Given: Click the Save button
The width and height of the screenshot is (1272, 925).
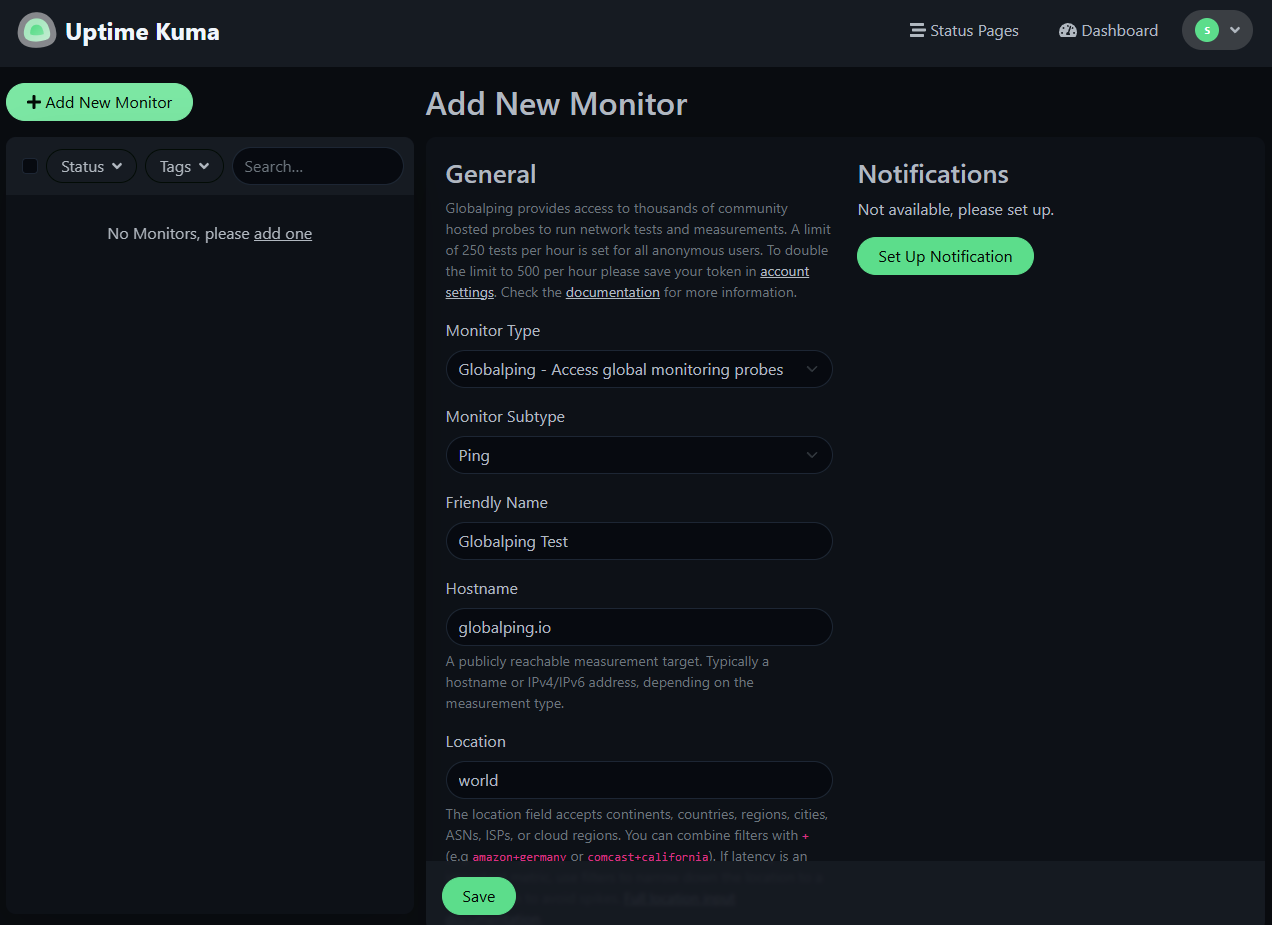Looking at the screenshot, I should click(x=478, y=896).
